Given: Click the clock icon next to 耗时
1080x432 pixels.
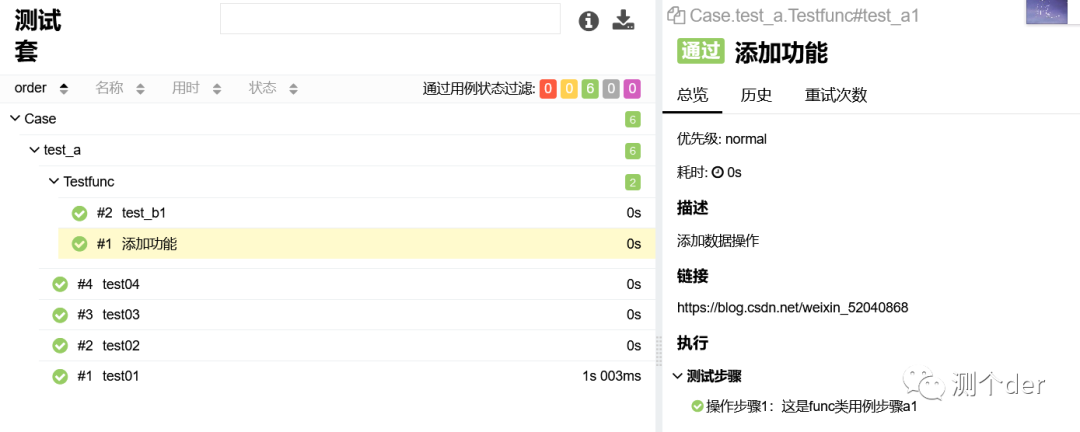Looking at the screenshot, I should [x=717, y=172].
